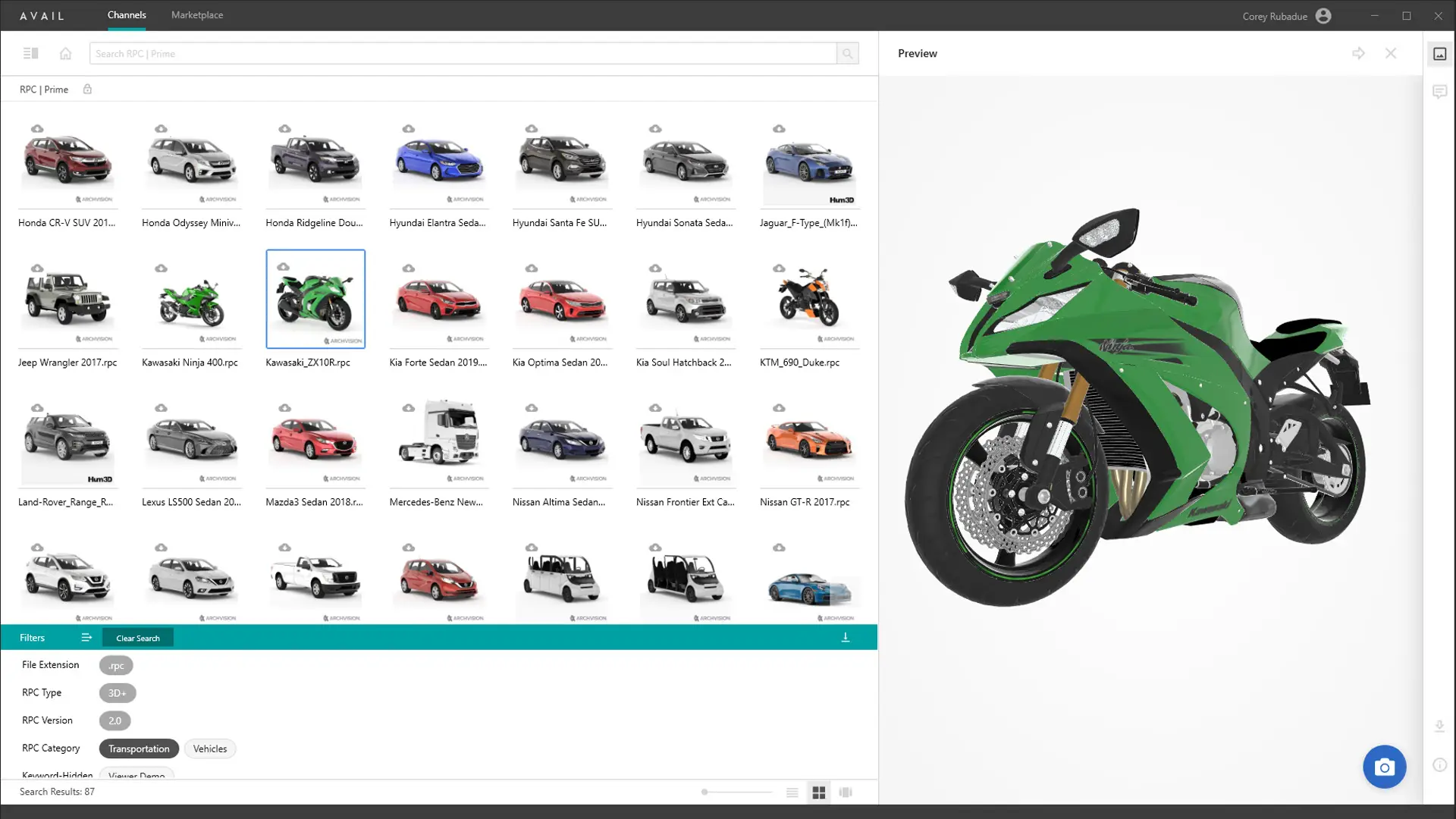Click the search magnifier button
Screen dimensions: 1456x819
tap(847, 53)
